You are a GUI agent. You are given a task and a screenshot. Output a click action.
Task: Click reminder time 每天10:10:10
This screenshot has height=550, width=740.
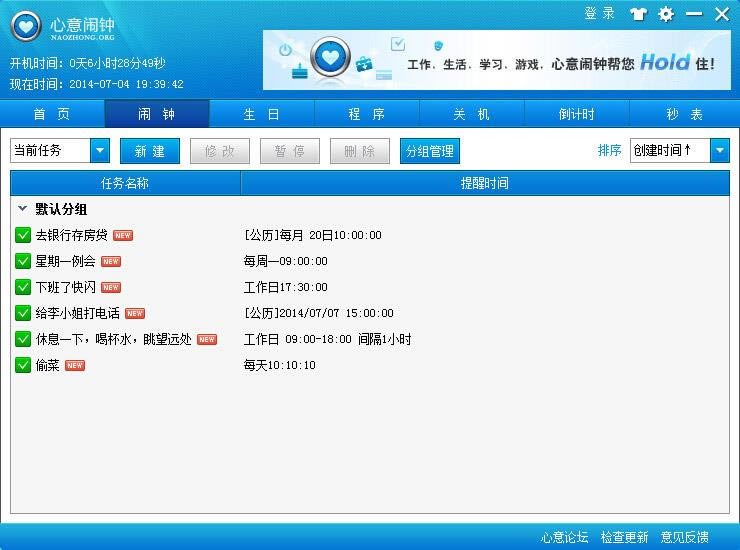[x=279, y=365]
